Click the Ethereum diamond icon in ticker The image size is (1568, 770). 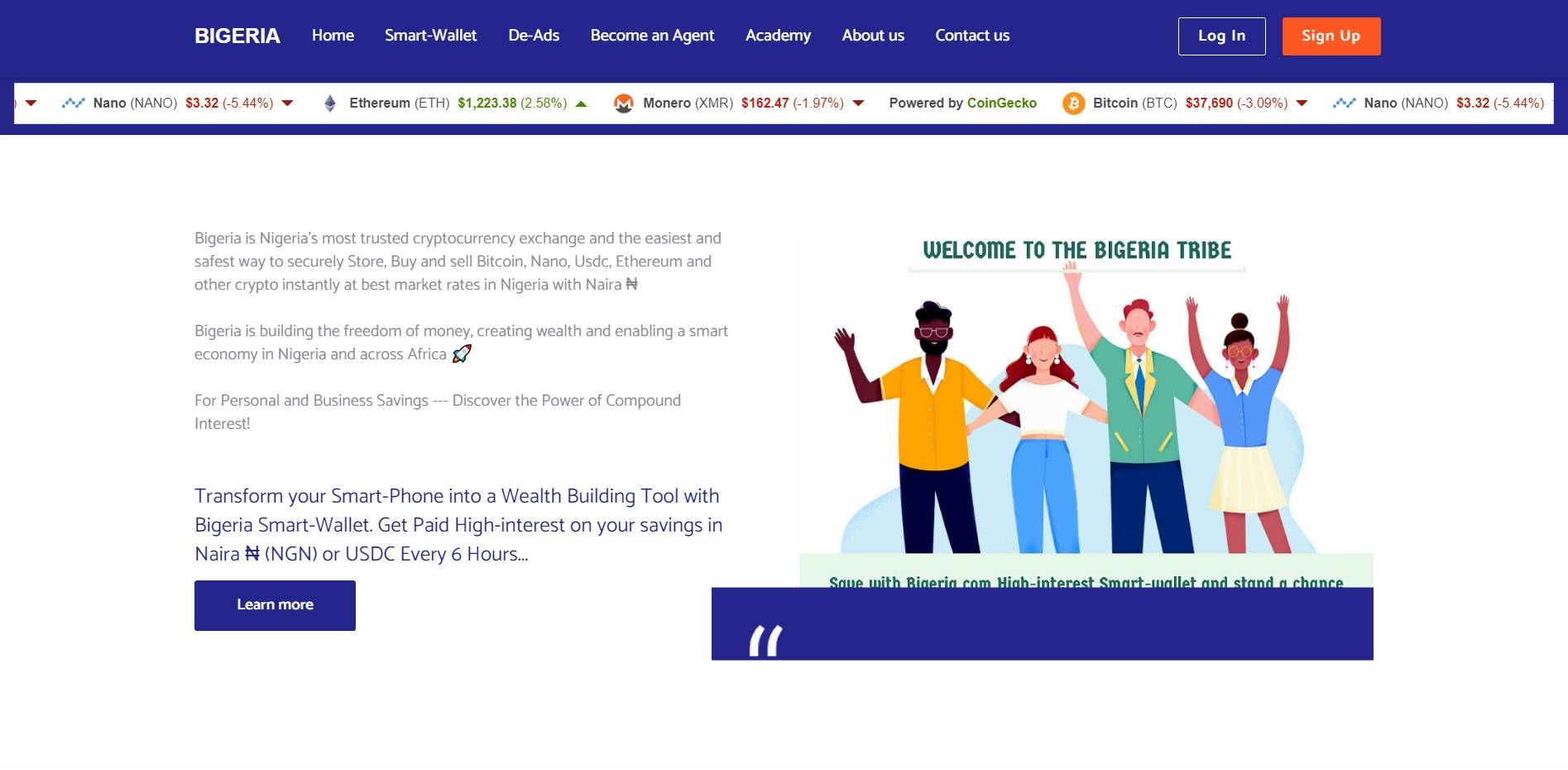(x=330, y=103)
